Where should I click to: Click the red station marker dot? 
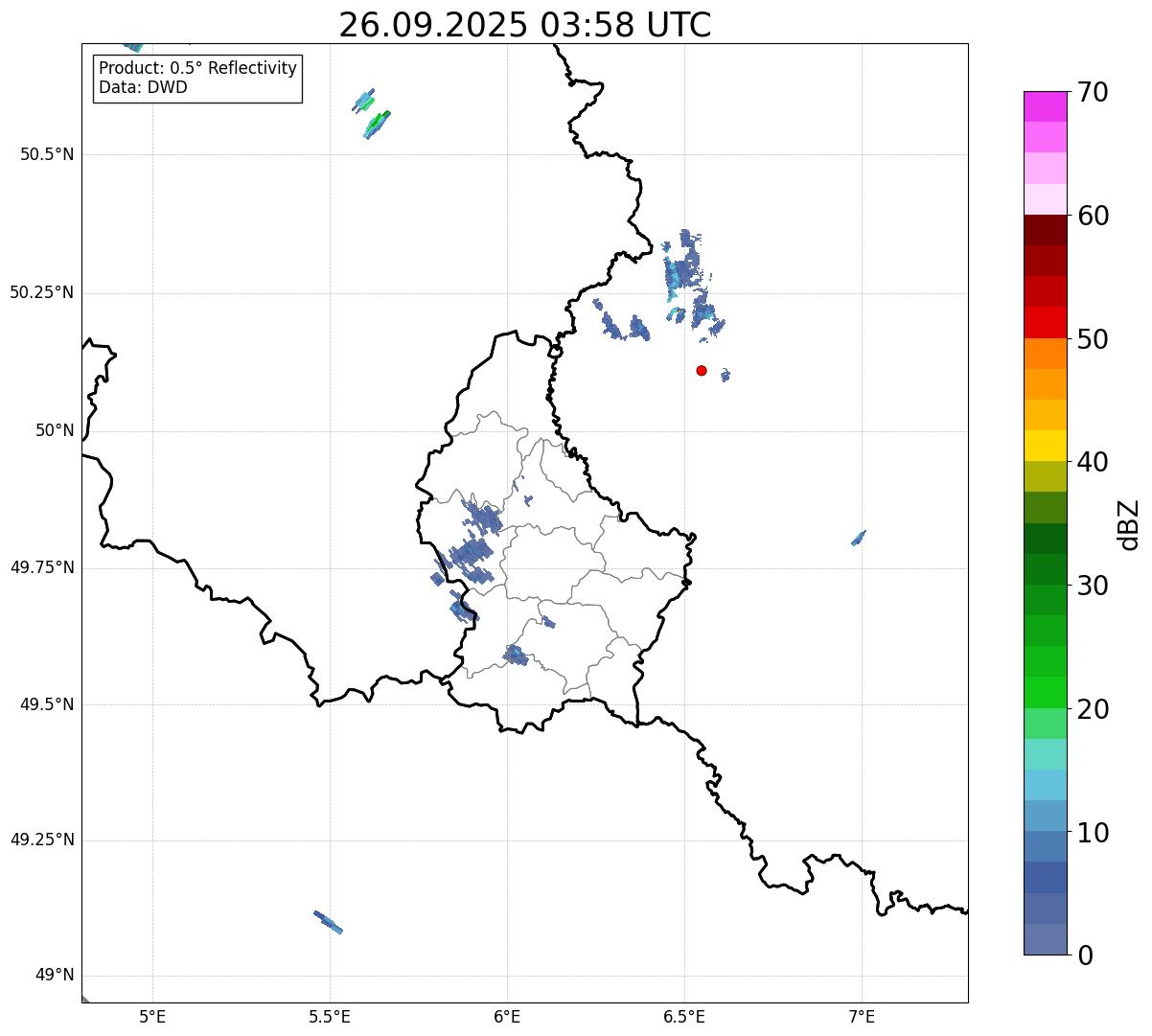[x=702, y=370]
